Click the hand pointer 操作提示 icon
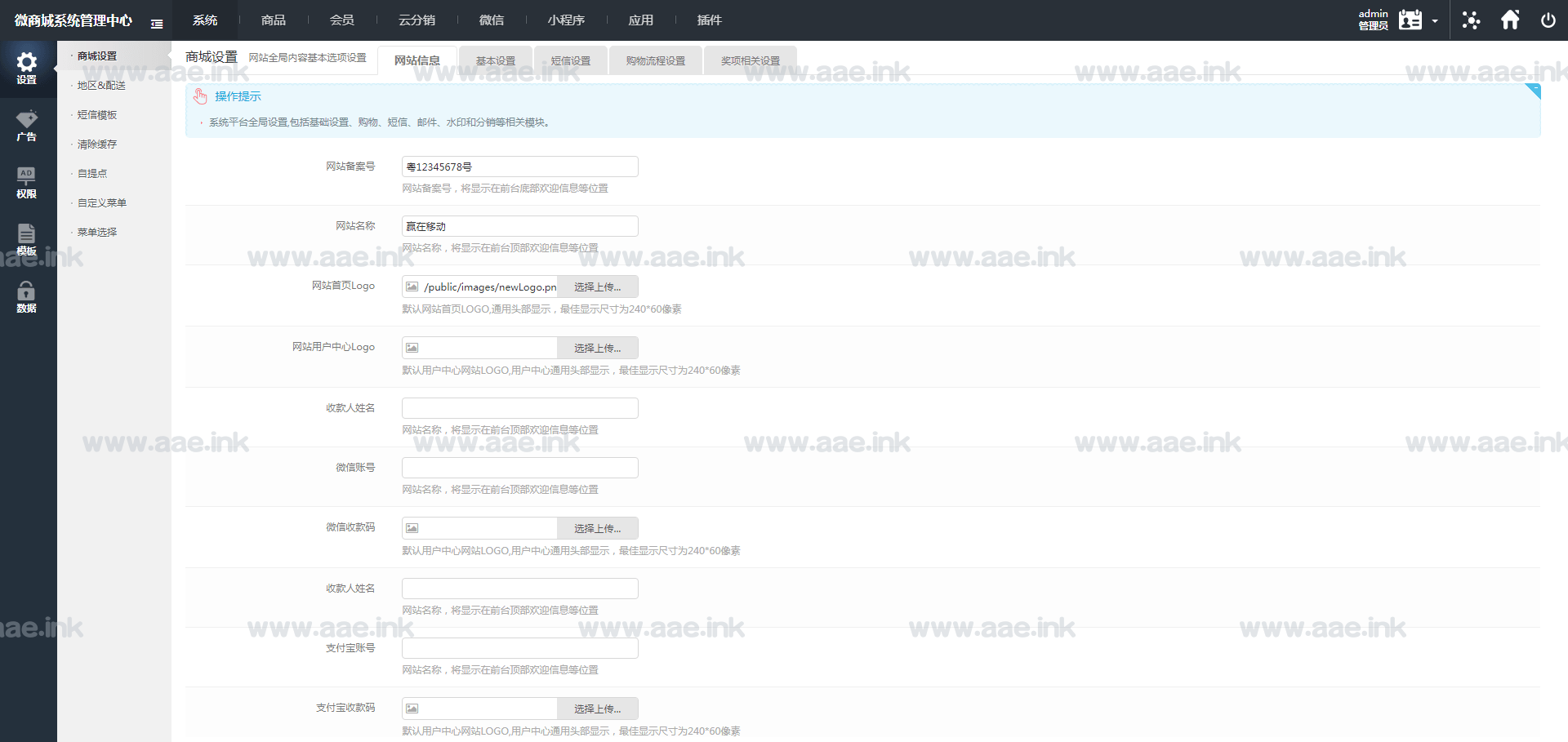1568x742 pixels. pyautogui.click(x=200, y=96)
